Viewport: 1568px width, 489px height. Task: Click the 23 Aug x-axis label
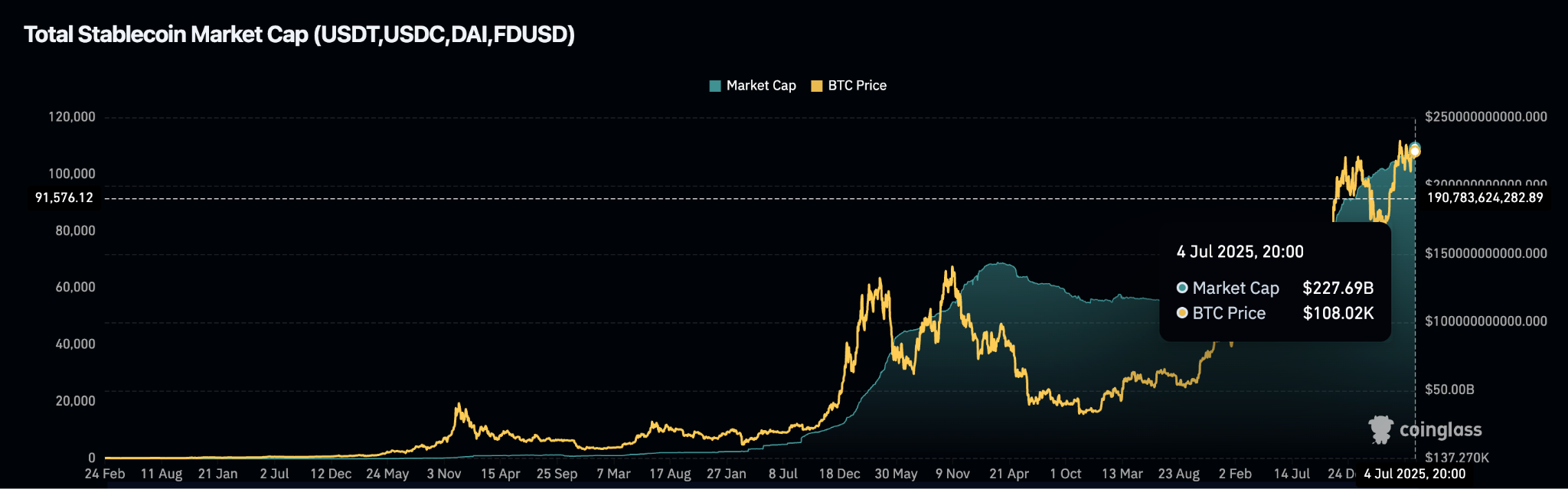point(1179,474)
